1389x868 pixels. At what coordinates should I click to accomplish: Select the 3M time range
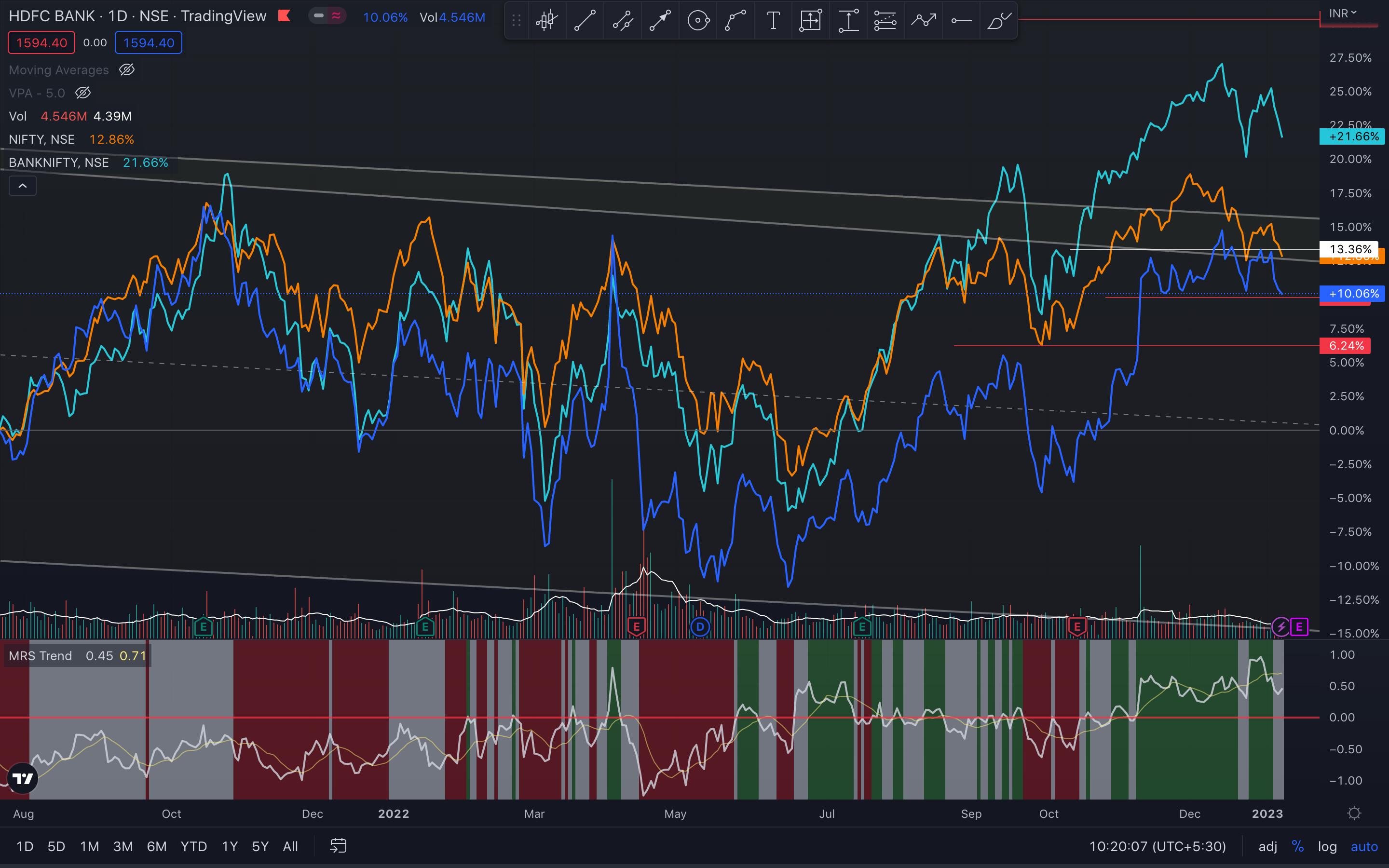click(123, 846)
